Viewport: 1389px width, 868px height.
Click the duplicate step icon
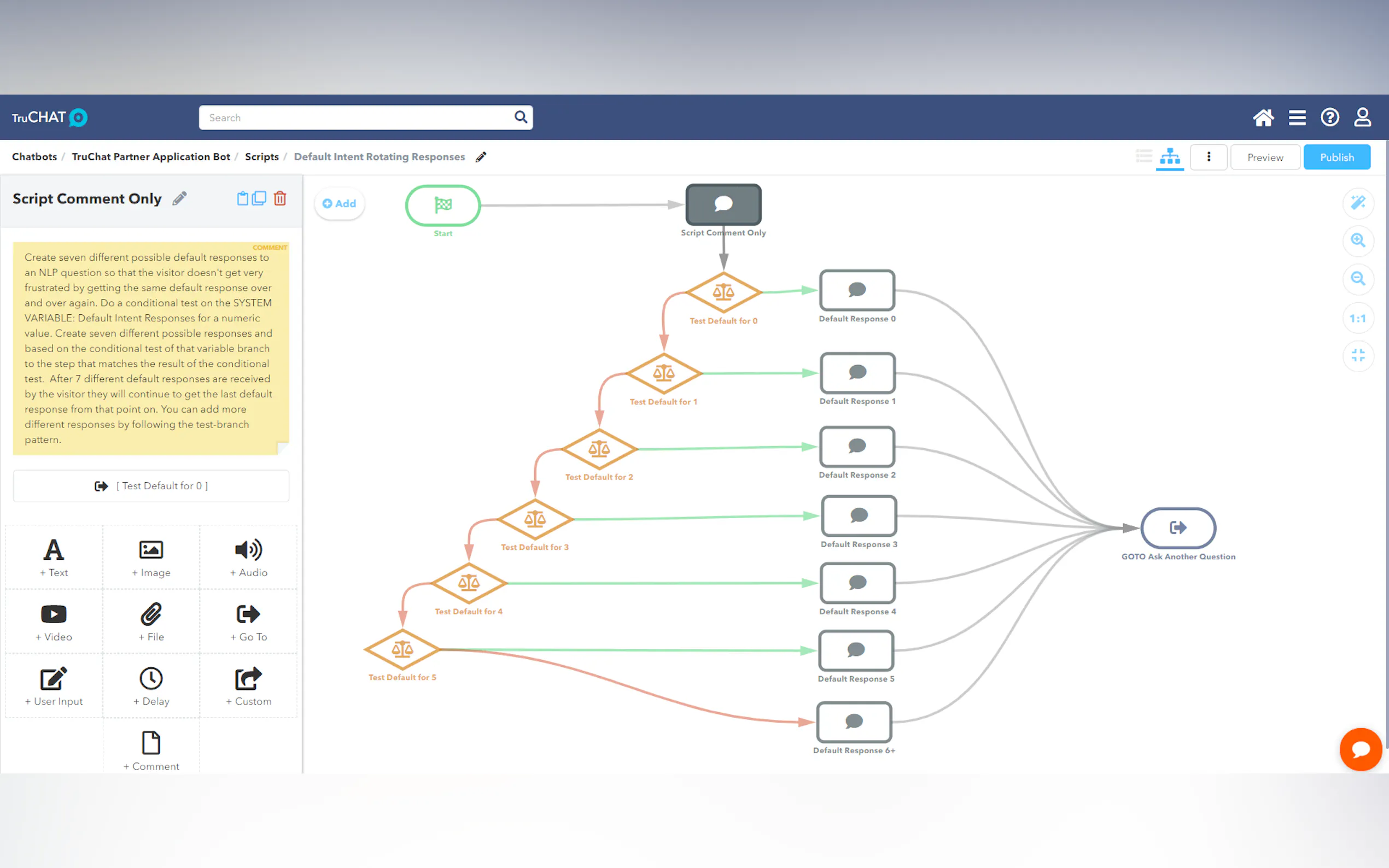(260, 198)
